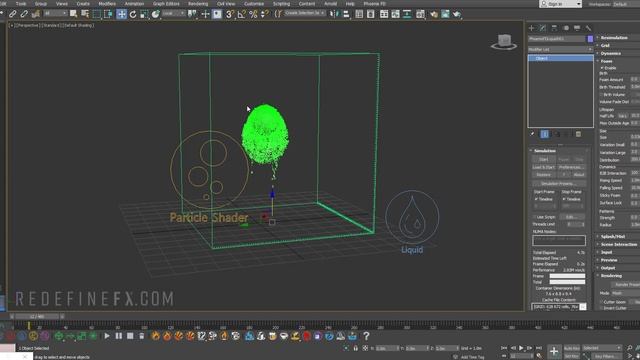The width and height of the screenshot is (640, 360).
Task: Open the Create tab plus icon in command panel
Action: tap(531, 28)
